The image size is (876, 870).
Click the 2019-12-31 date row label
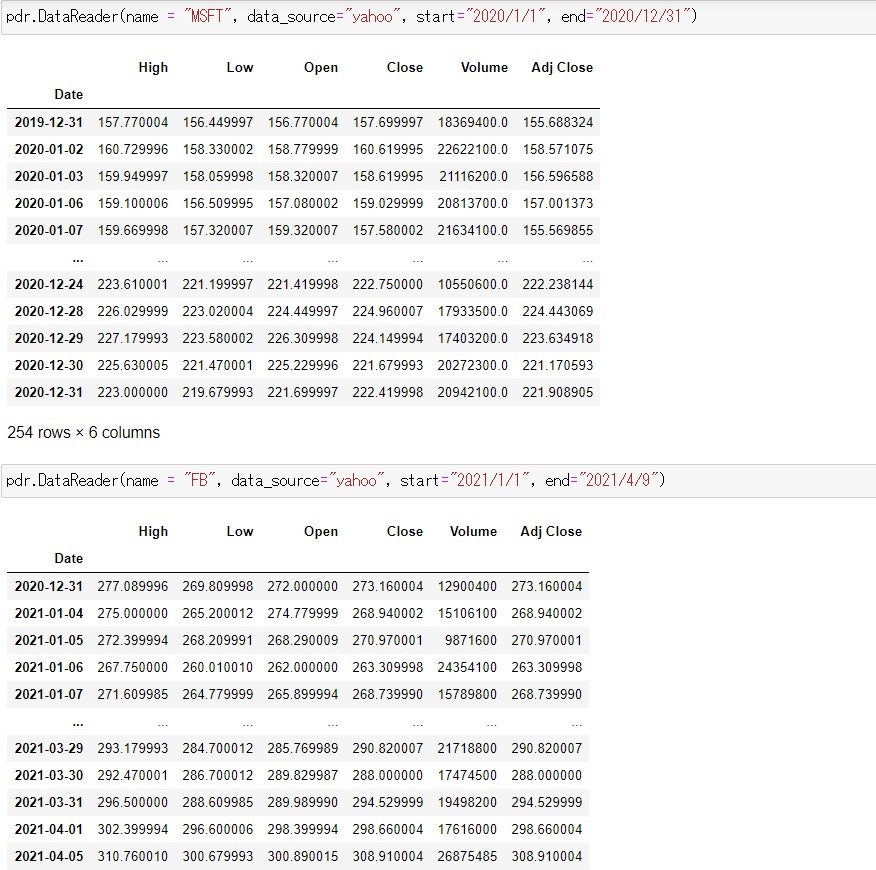click(x=49, y=122)
